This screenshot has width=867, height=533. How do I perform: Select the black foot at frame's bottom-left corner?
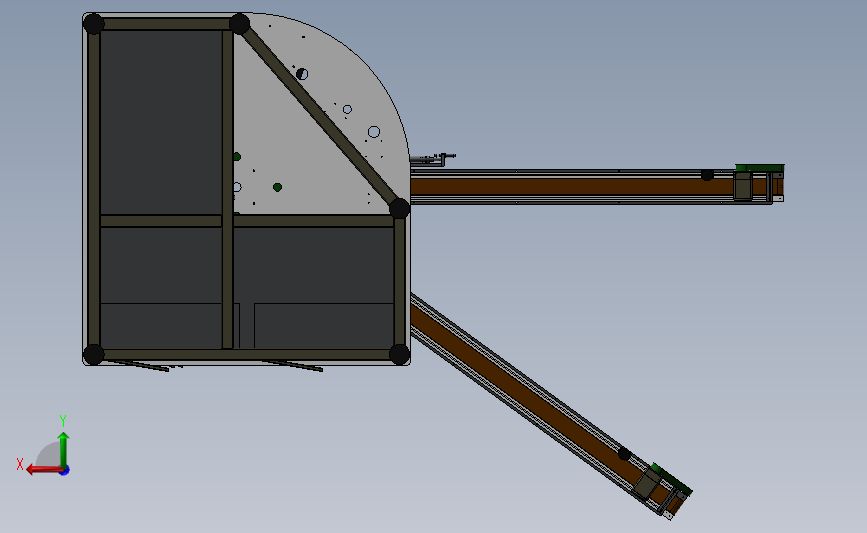tap(93, 354)
